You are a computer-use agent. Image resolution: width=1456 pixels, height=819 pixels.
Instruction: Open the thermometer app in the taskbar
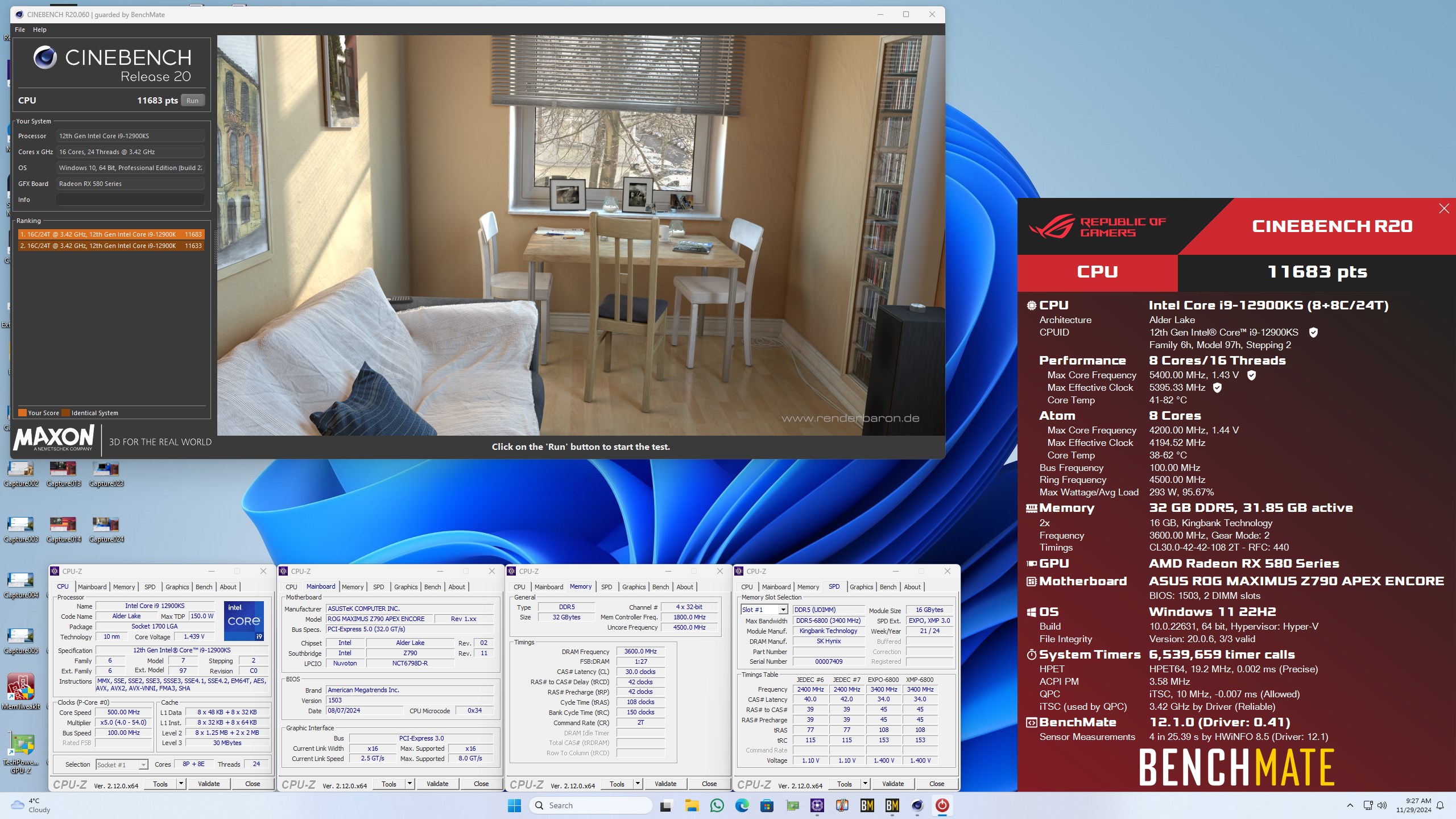click(x=842, y=805)
